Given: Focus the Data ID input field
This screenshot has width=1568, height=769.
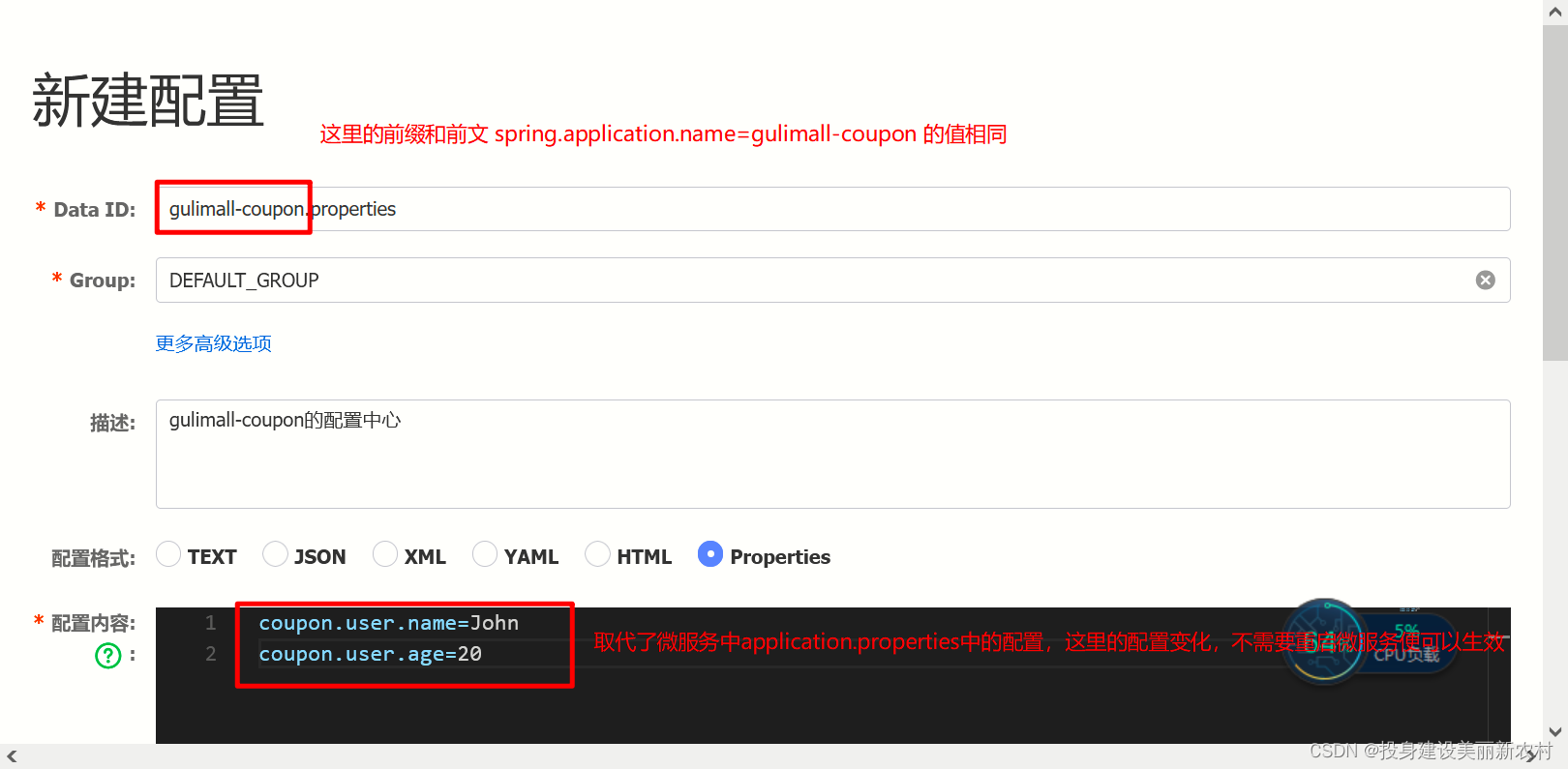Looking at the screenshot, I should point(832,209).
